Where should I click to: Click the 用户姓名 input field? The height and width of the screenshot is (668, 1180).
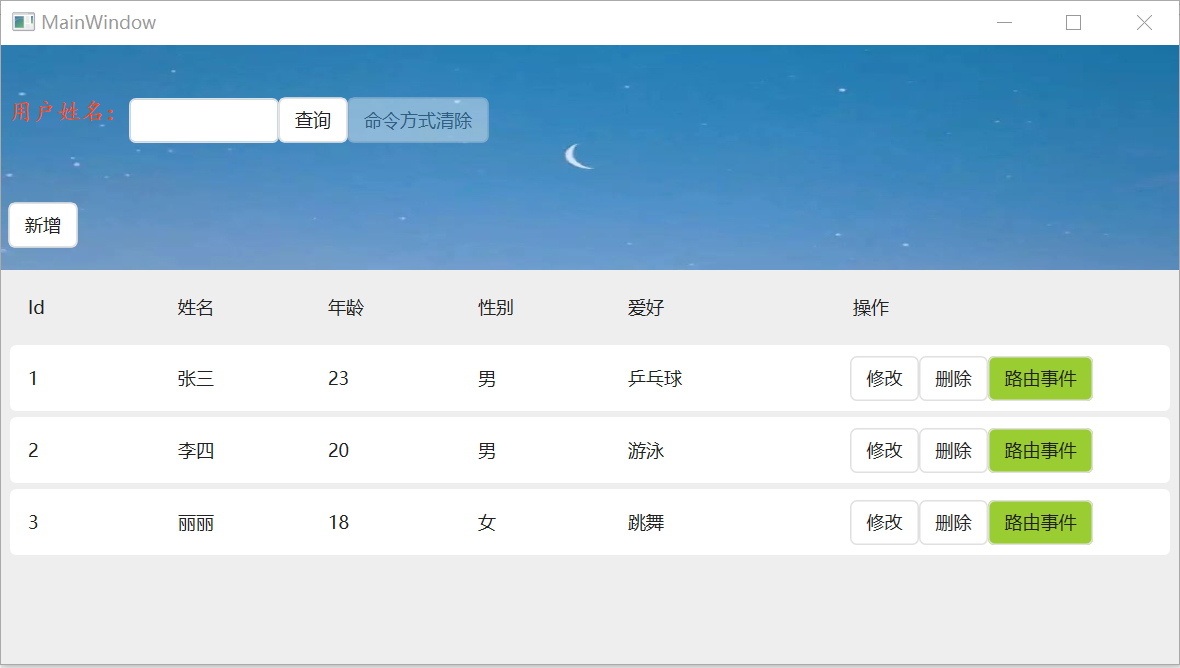[x=203, y=119]
